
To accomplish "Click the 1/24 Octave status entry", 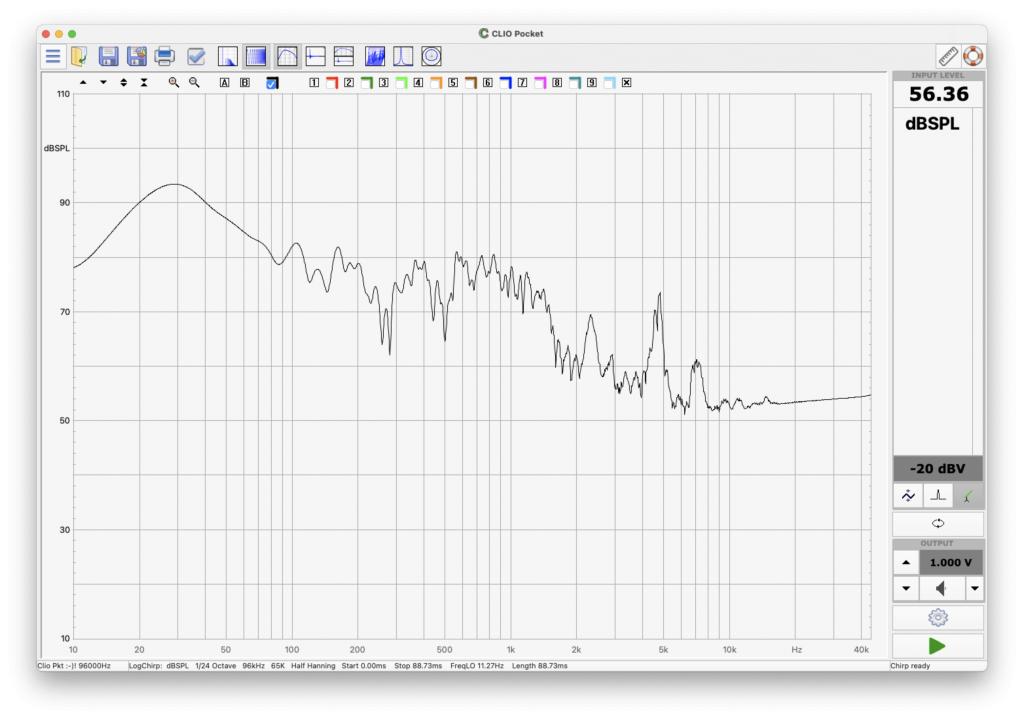I will point(216,666).
